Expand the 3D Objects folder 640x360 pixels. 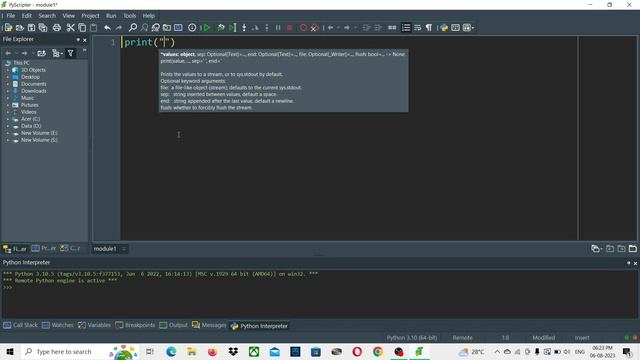[8, 70]
